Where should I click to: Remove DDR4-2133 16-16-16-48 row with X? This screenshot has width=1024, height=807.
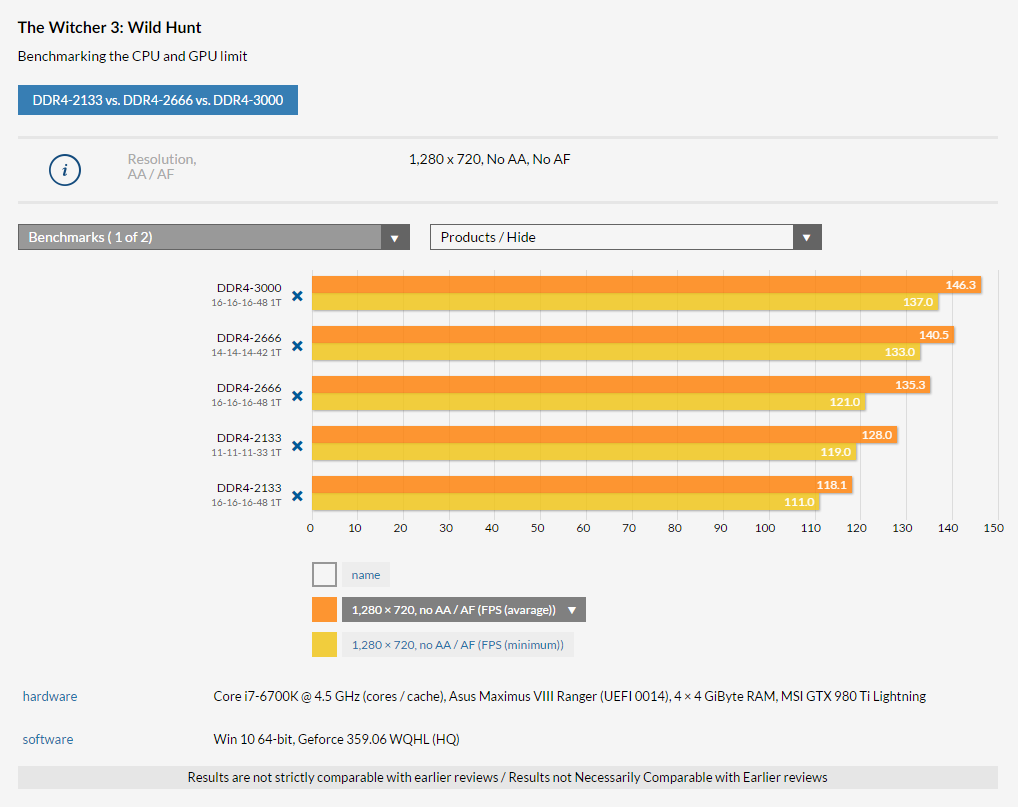pyautogui.click(x=297, y=496)
